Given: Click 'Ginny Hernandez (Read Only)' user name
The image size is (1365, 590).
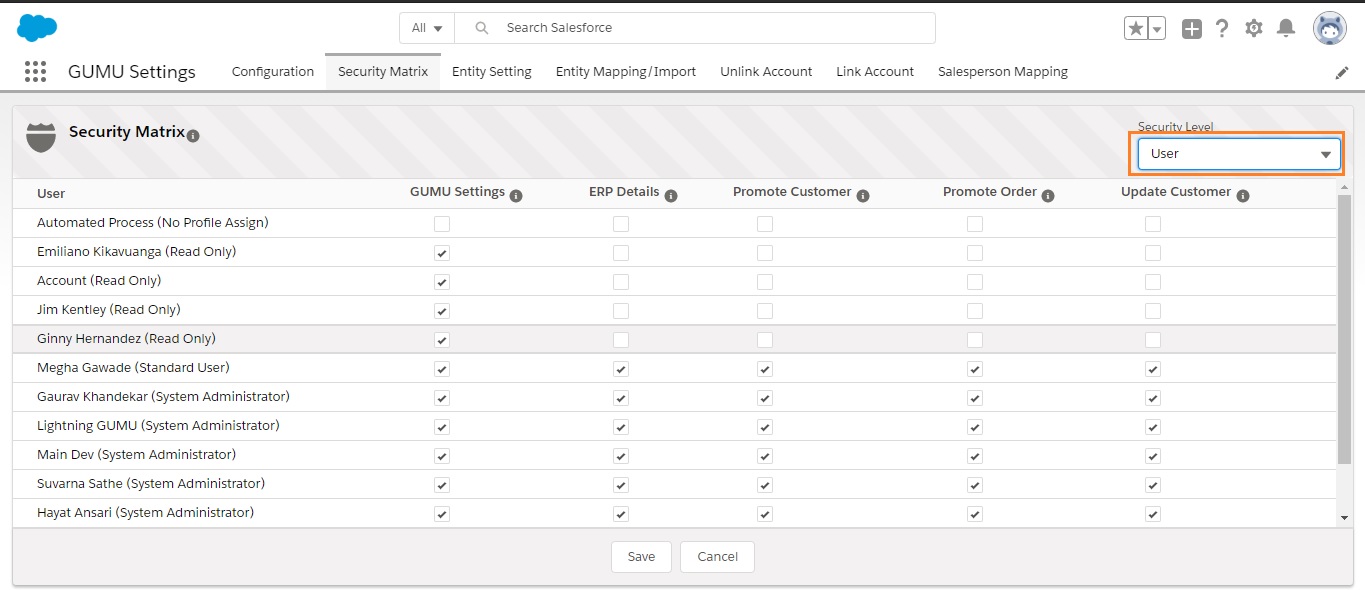Looking at the screenshot, I should click(x=126, y=339).
